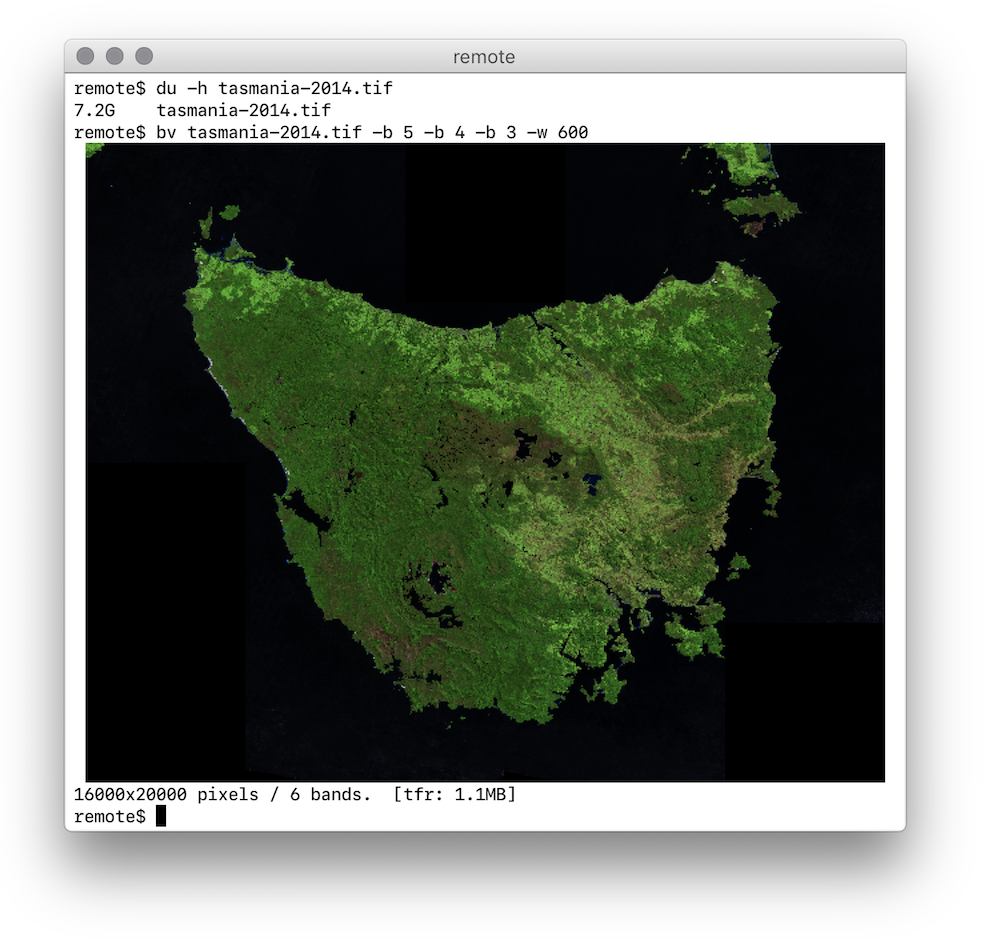Click the "remote" window title
This screenshot has width=1000, height=946.
484,57
